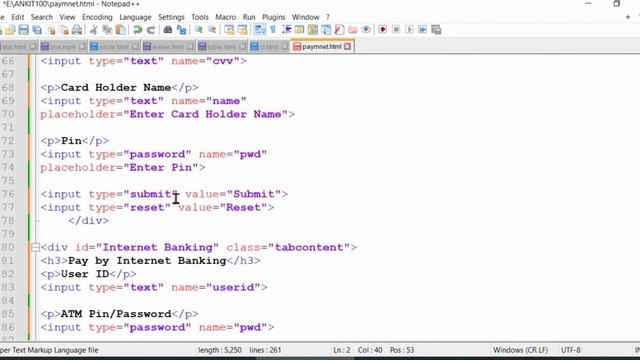Toggle Show All Characters (pilcrow icon)
Viewport: 640px width, 360px height.
[273, 30]
